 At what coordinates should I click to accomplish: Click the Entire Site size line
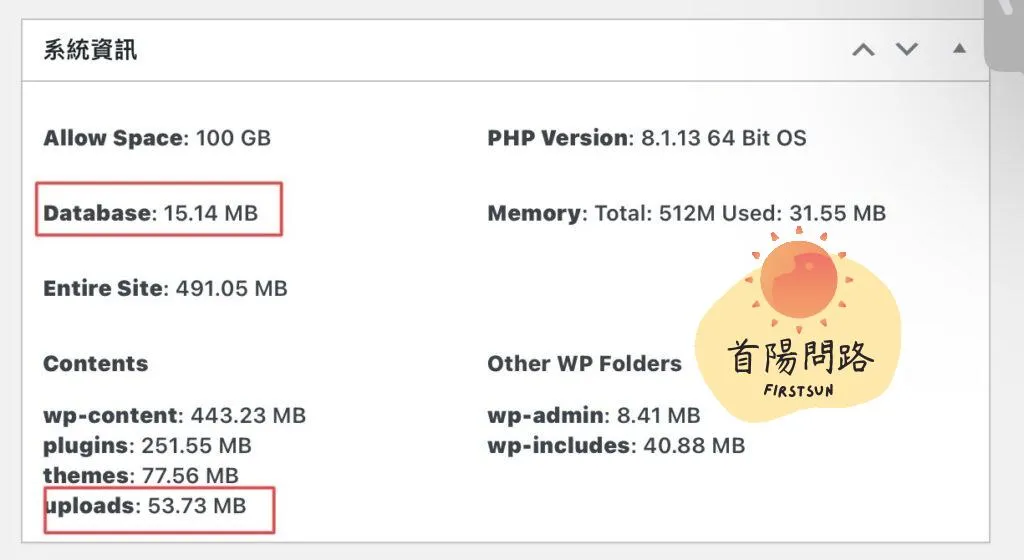pyautogui.click(x=165, y=288)
